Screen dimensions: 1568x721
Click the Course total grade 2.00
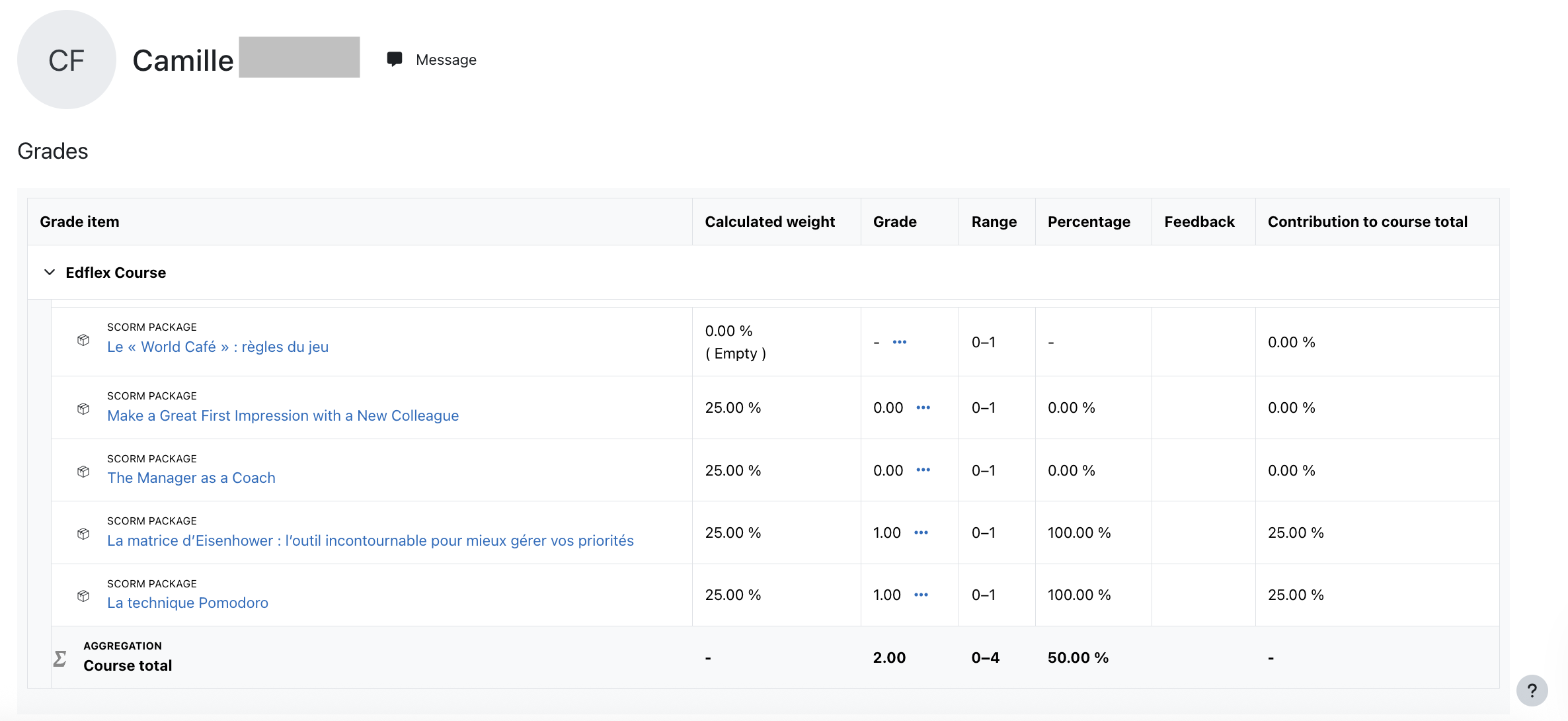889,657
